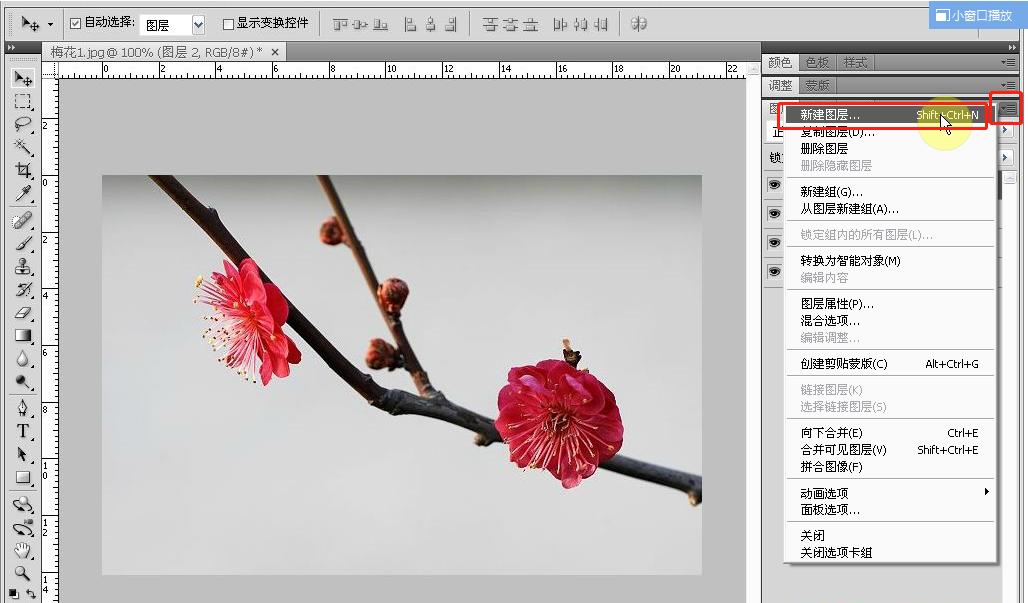Switch to the 色板 tab

click(x=817, y=63)
